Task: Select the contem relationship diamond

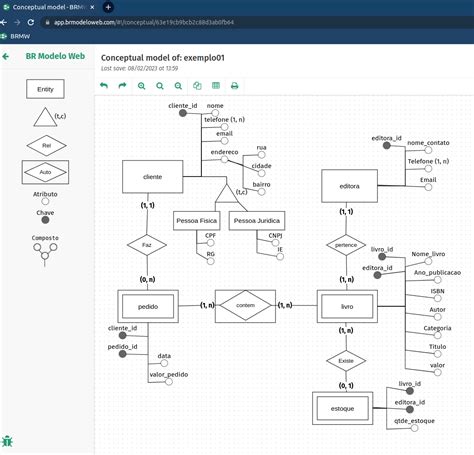Action: (x=245, y=305)
